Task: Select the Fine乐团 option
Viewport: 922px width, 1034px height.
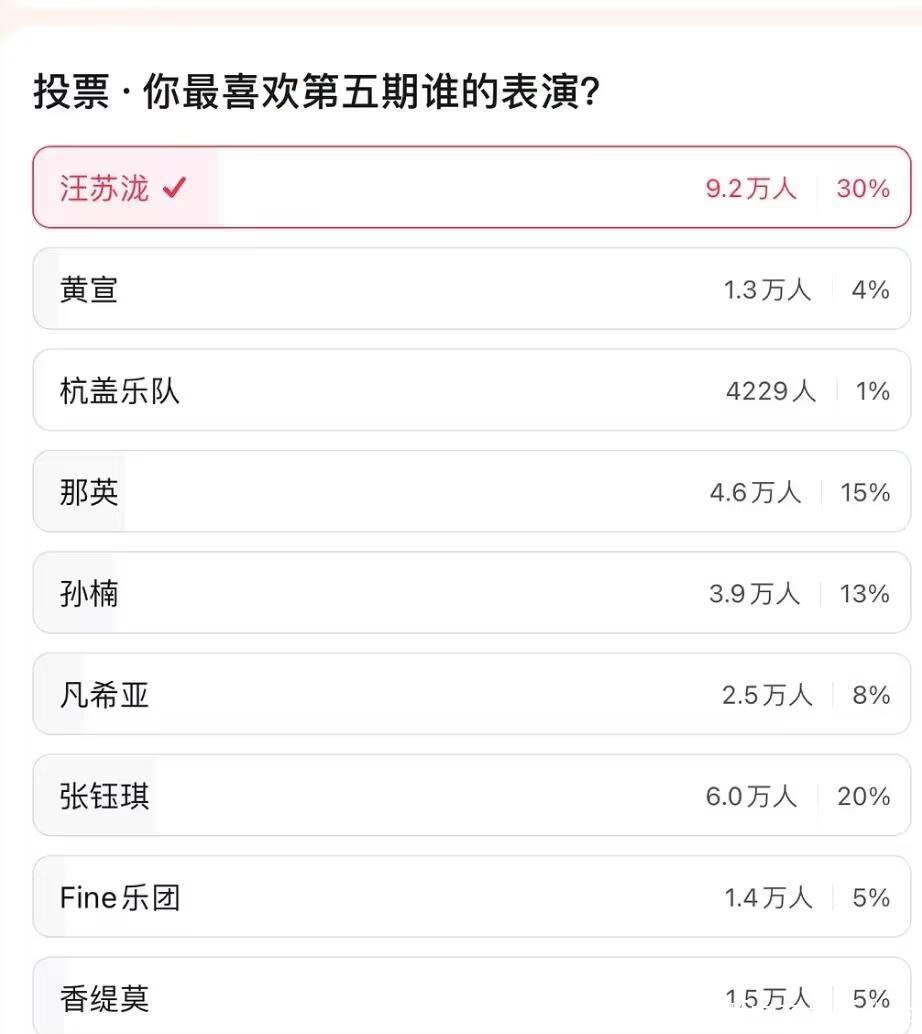Action: [119, 897]
